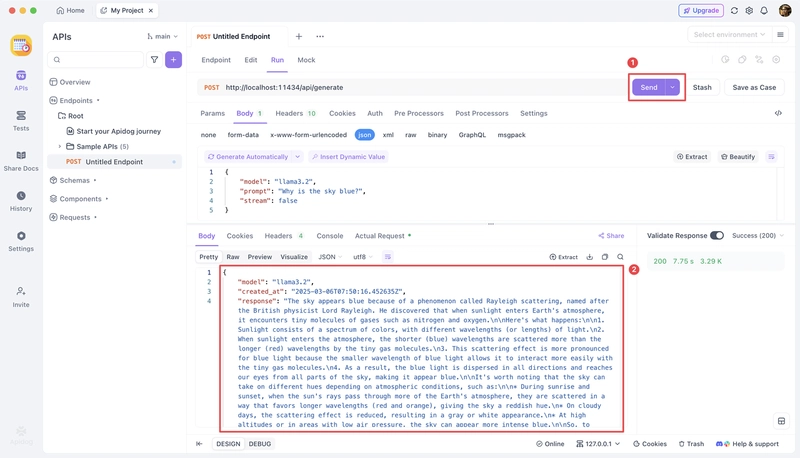Select the json body type
Screen dimensions: 800x458
tap(364, 135)
